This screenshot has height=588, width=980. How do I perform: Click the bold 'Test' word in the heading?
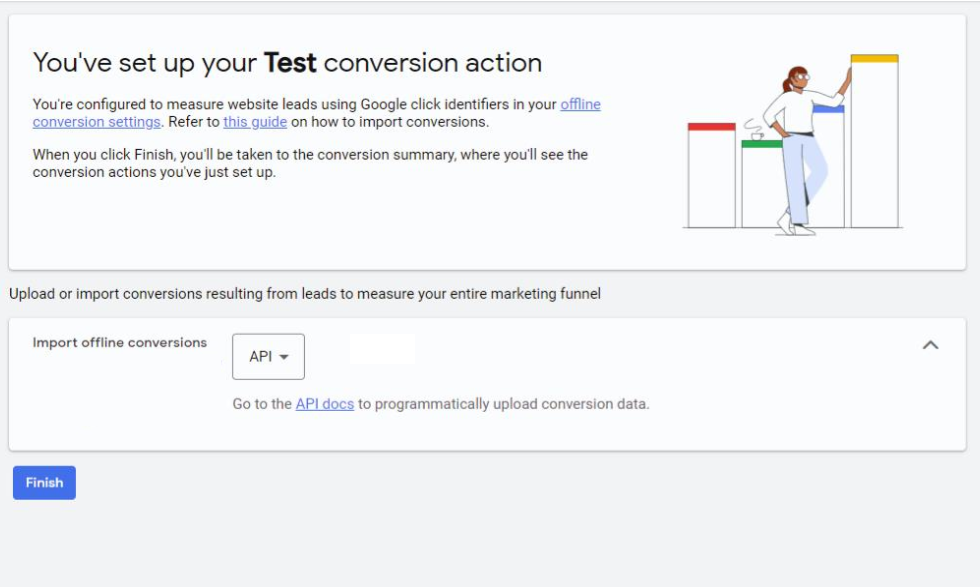[290, 63]
